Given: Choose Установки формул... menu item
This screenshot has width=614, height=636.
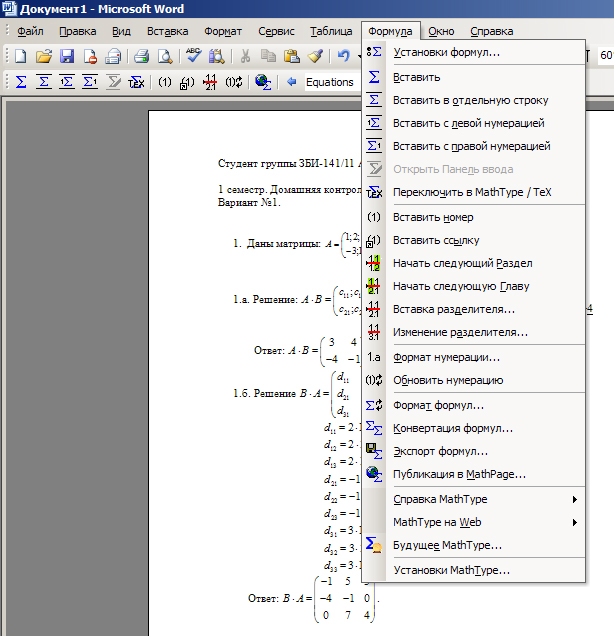Looking at the screenshot, I should [x=475, y=52].
